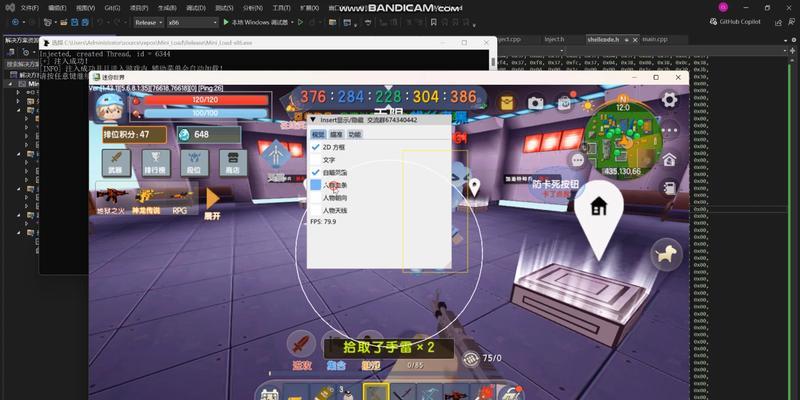Enable the 人物朝向 checkbox
The height and width of the screenshot is (400, 800).
(x=315, y=197)
